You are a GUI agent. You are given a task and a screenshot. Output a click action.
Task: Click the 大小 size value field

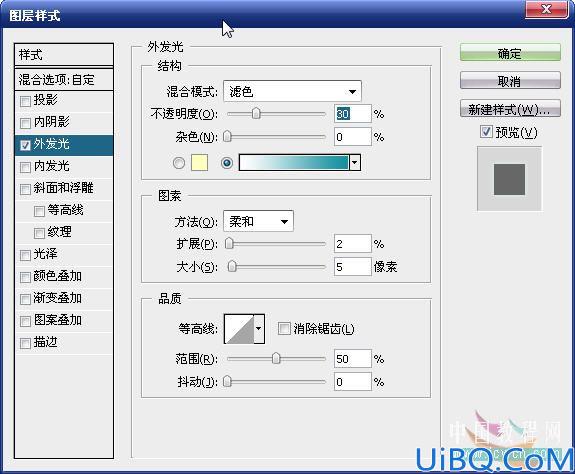352,267
